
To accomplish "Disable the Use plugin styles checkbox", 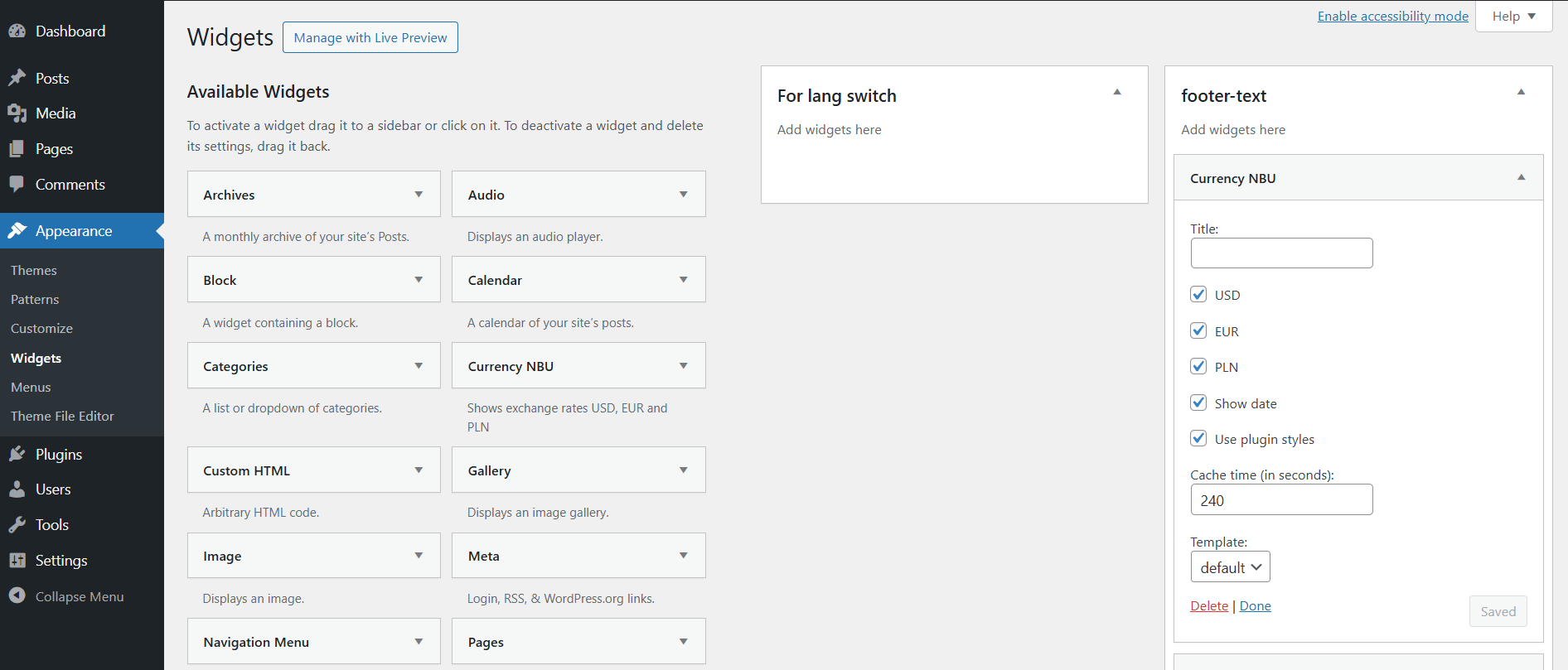I will click(1198, 439).
